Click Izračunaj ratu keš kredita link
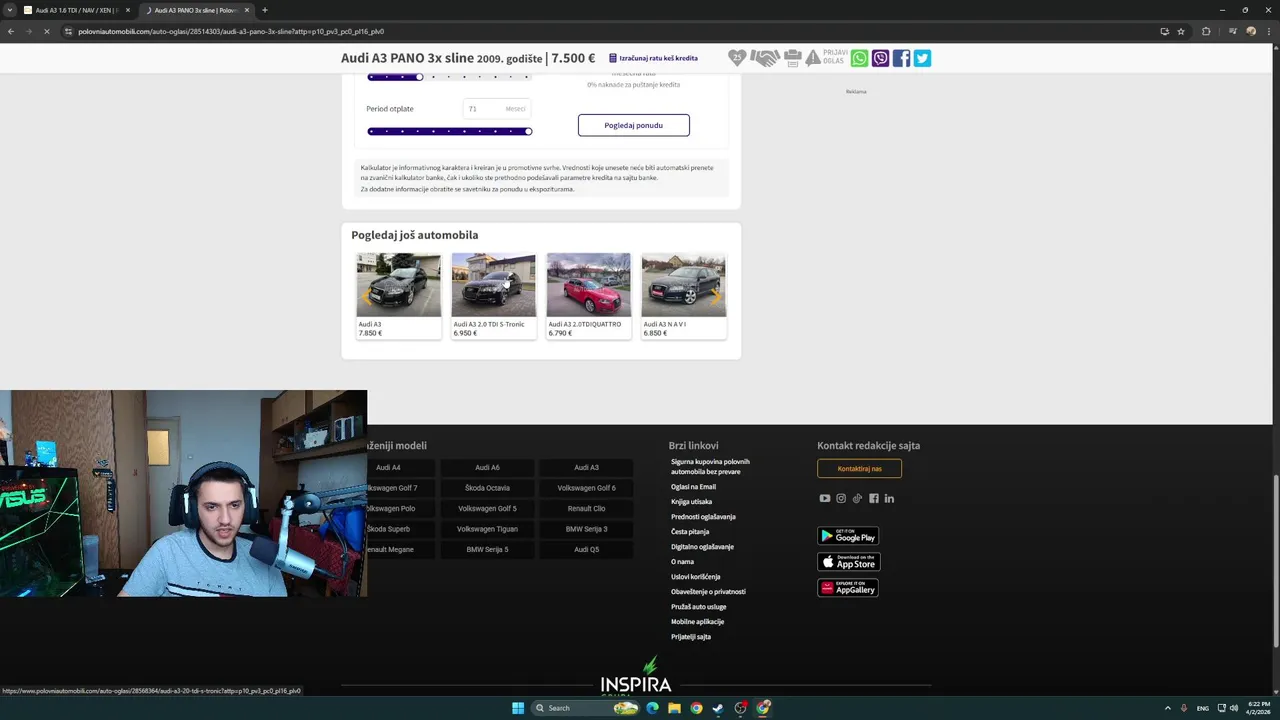 click(x=653, y=58)
